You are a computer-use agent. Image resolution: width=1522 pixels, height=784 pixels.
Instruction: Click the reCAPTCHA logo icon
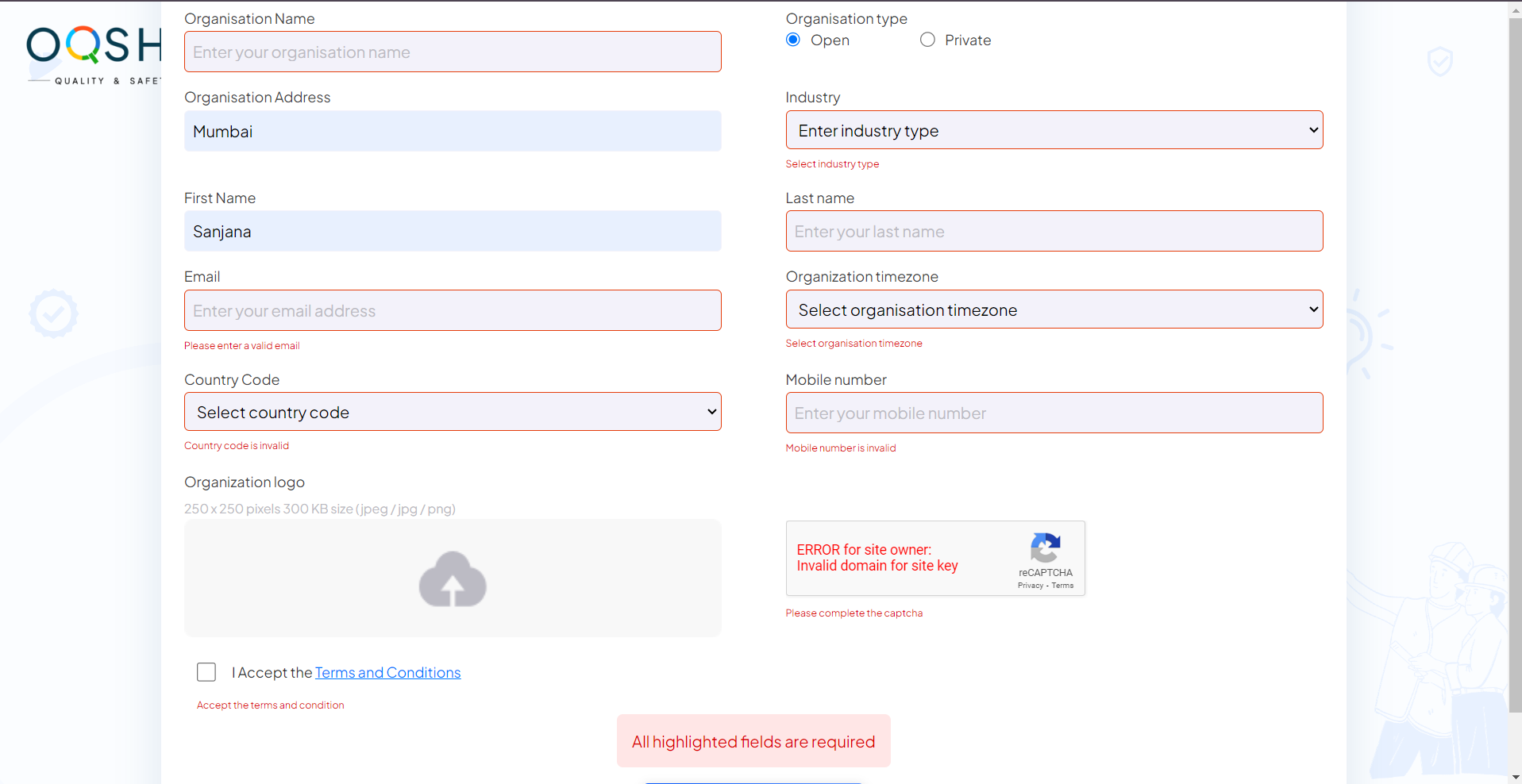(1045, 548)
